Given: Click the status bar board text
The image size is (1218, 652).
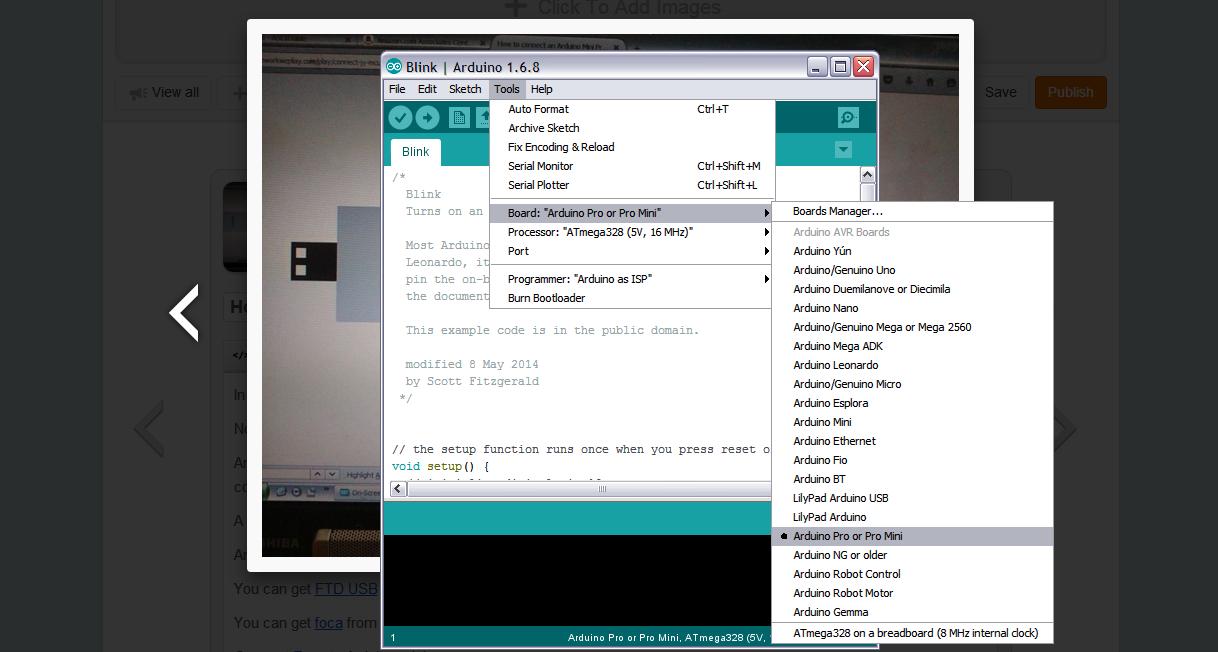Looking at the screenshot, I should [669, 637].
